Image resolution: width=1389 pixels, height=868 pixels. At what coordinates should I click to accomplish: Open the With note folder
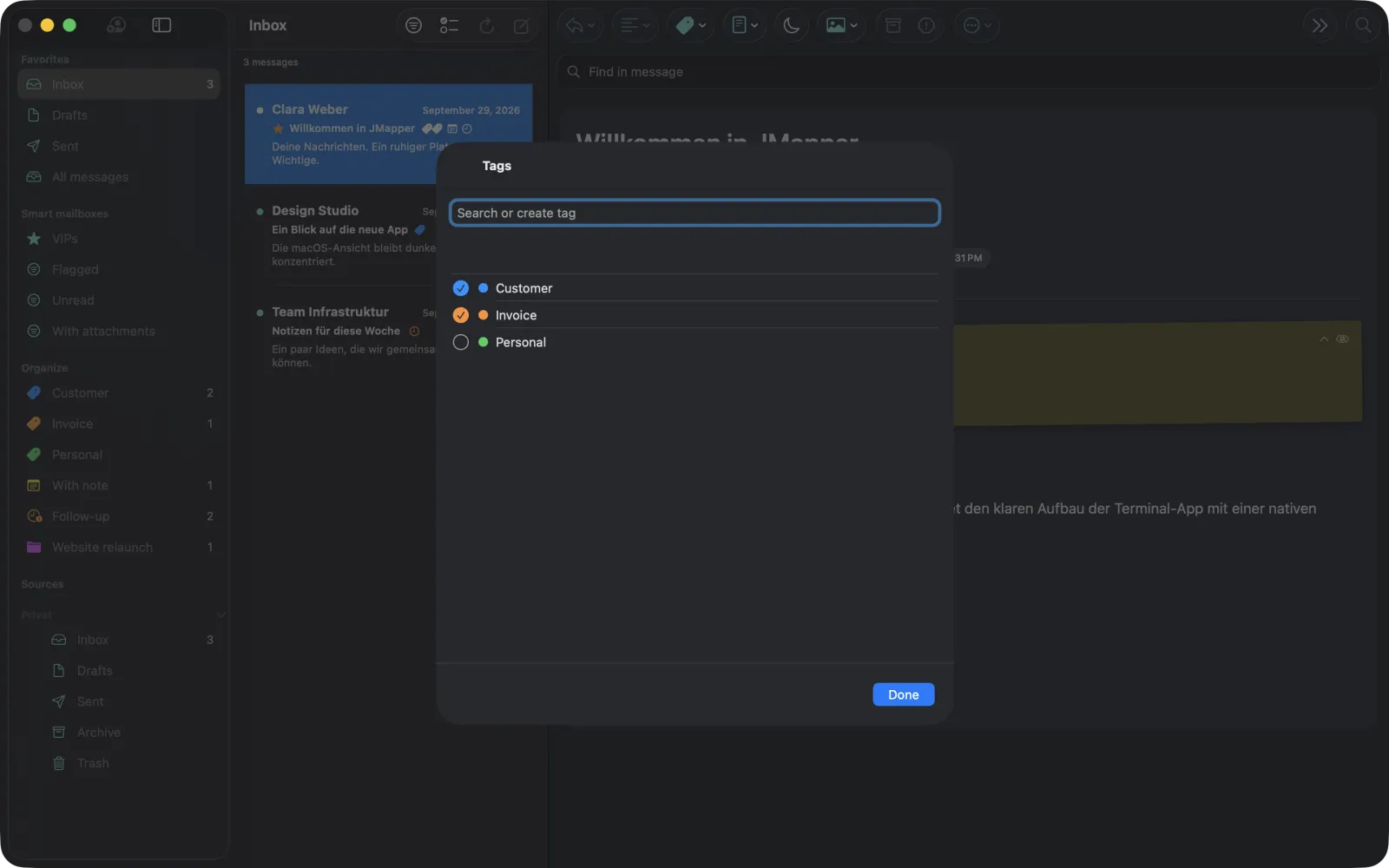119,485
